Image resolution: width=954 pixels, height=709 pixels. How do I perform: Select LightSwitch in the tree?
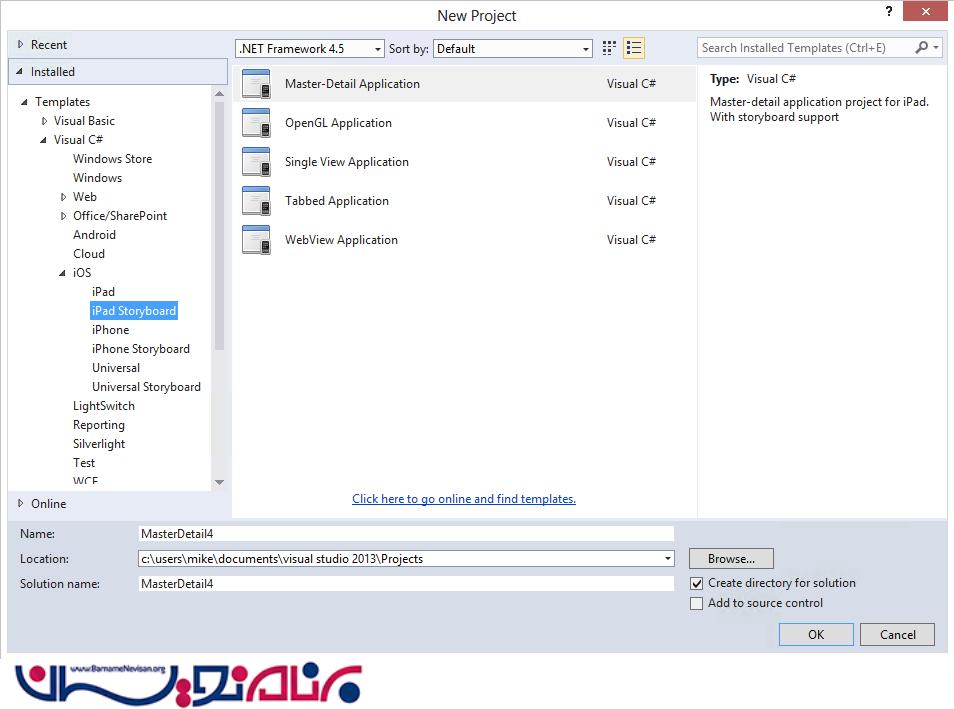(104, 406)
